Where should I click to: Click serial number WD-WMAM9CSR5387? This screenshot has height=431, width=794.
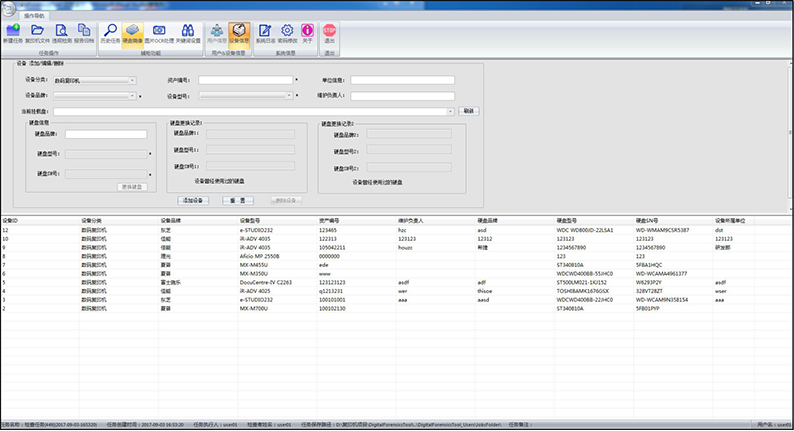(x=662, y=230)
